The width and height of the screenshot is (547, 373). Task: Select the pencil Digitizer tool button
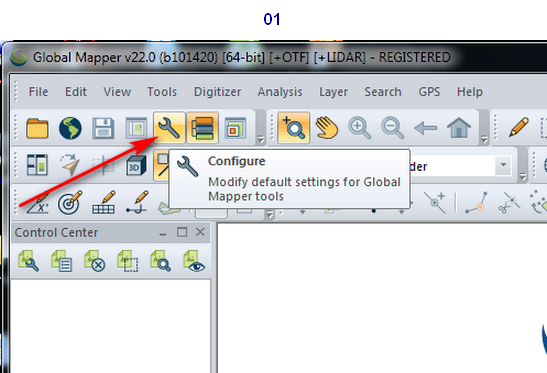point(518,127)
